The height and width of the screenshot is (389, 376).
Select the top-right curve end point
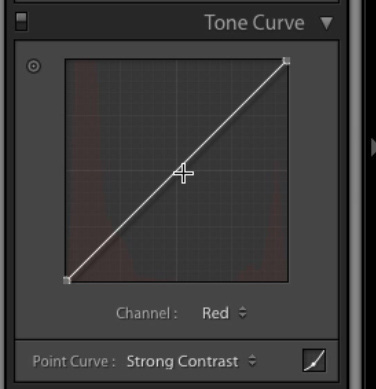pyautogui.click(x=286, y=61)
